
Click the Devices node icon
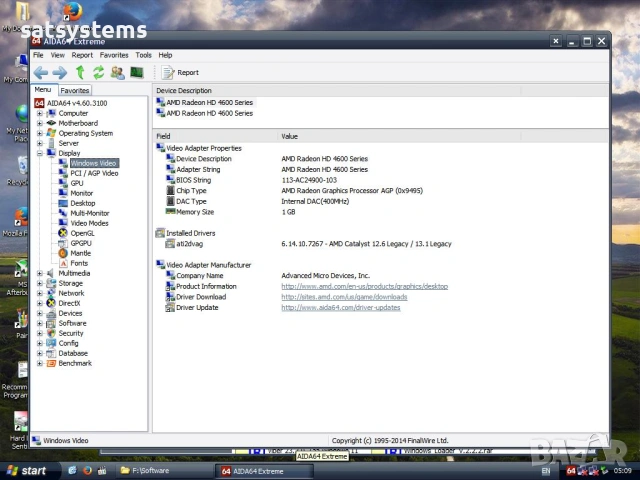pos(51,313)
